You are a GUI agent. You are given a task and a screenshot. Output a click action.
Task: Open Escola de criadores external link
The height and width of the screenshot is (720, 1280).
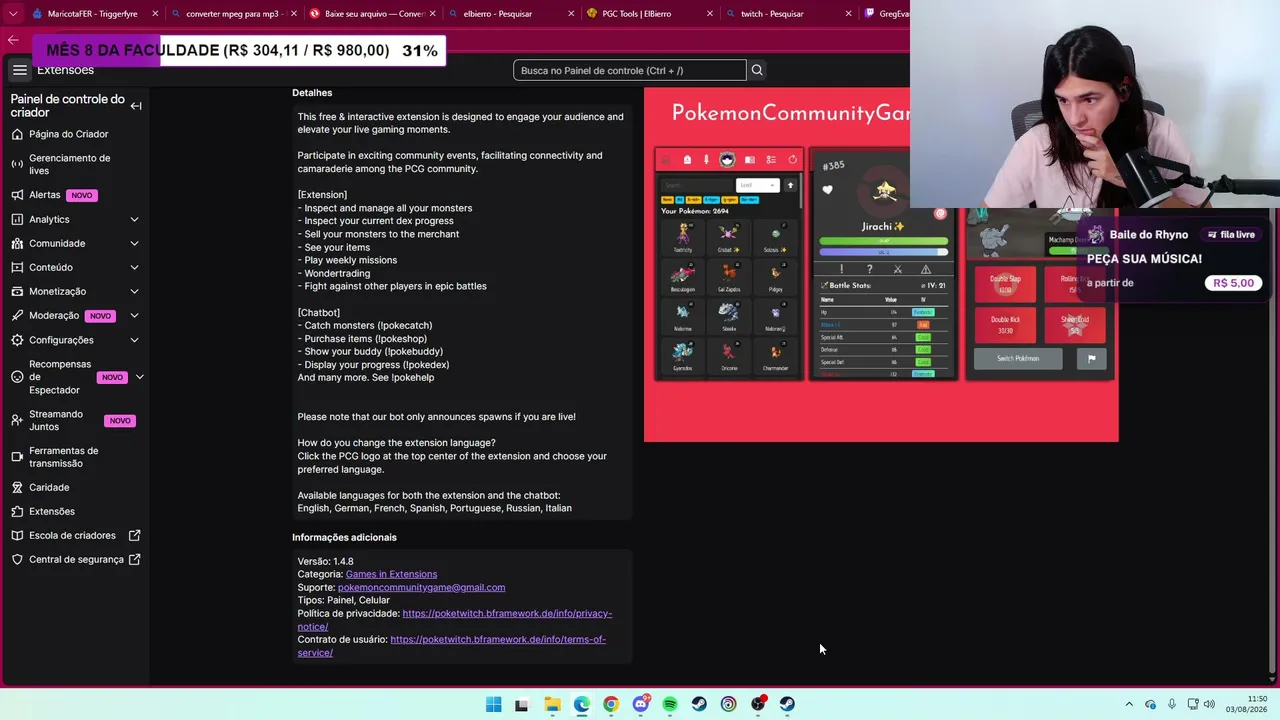(75, 535)
